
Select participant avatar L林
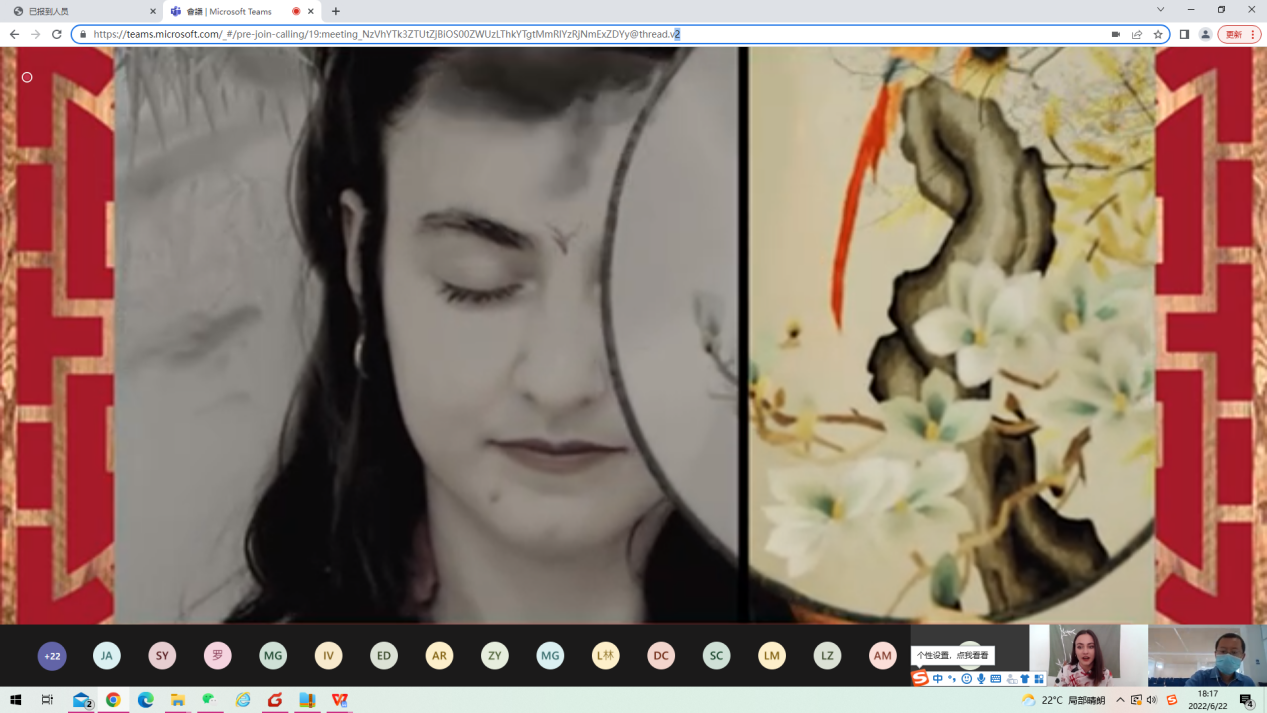click(605, 656)
